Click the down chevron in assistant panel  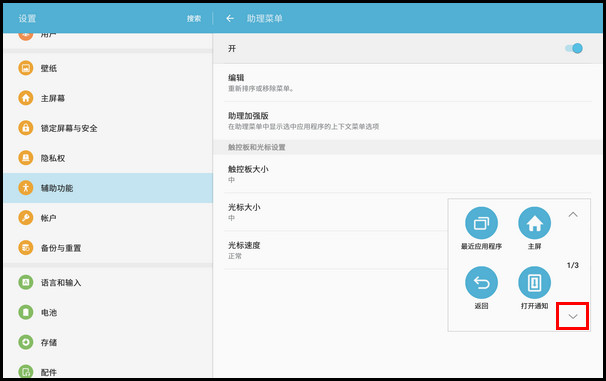pyautogui.click(x=573, y=316)
